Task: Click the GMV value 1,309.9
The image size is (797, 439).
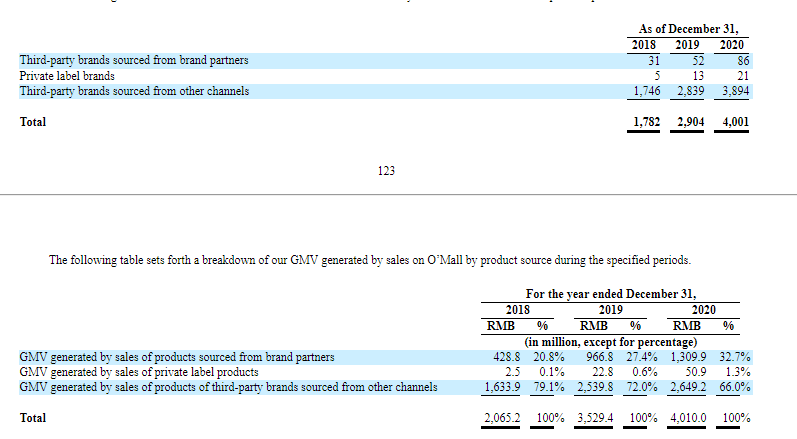Action: (689, 357)
